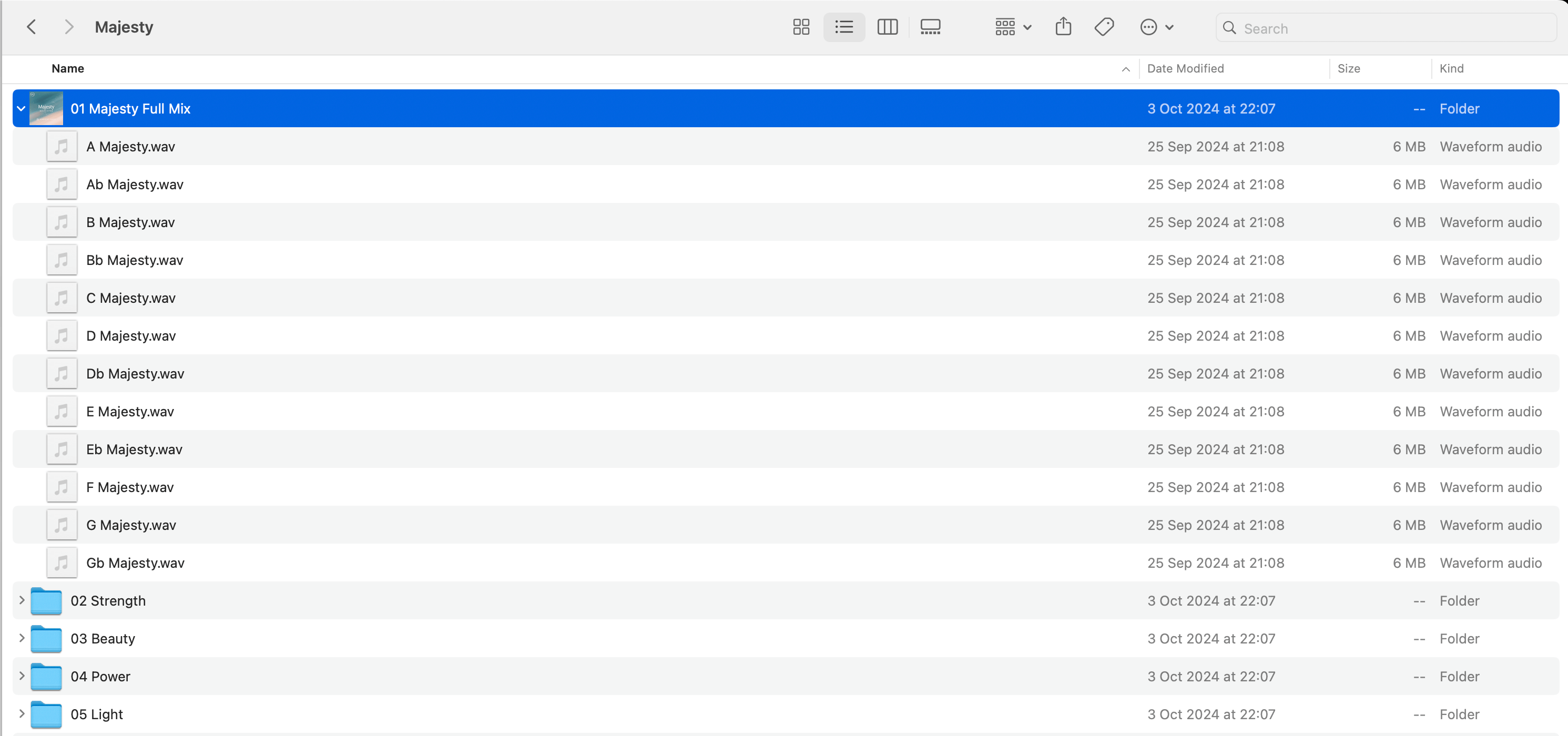
Task: Click the Share icon
Action: click(1063, 27)
